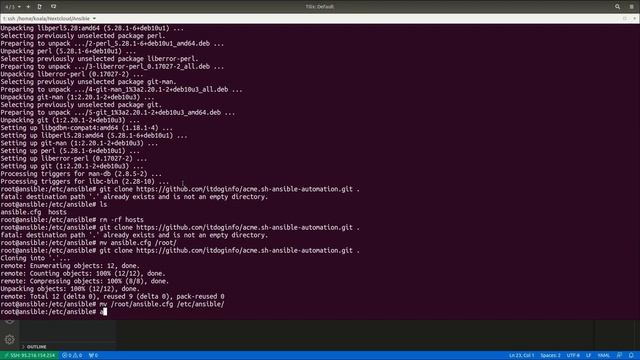Close the terminal pane icon in title bar
640x360 pixels.
point(634,18)
